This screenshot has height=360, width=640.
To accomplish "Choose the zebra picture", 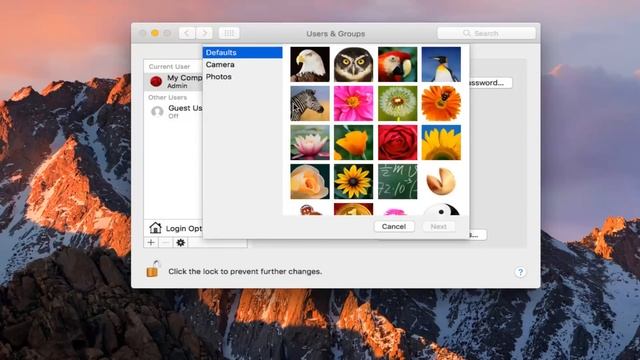I will [310, 103].
